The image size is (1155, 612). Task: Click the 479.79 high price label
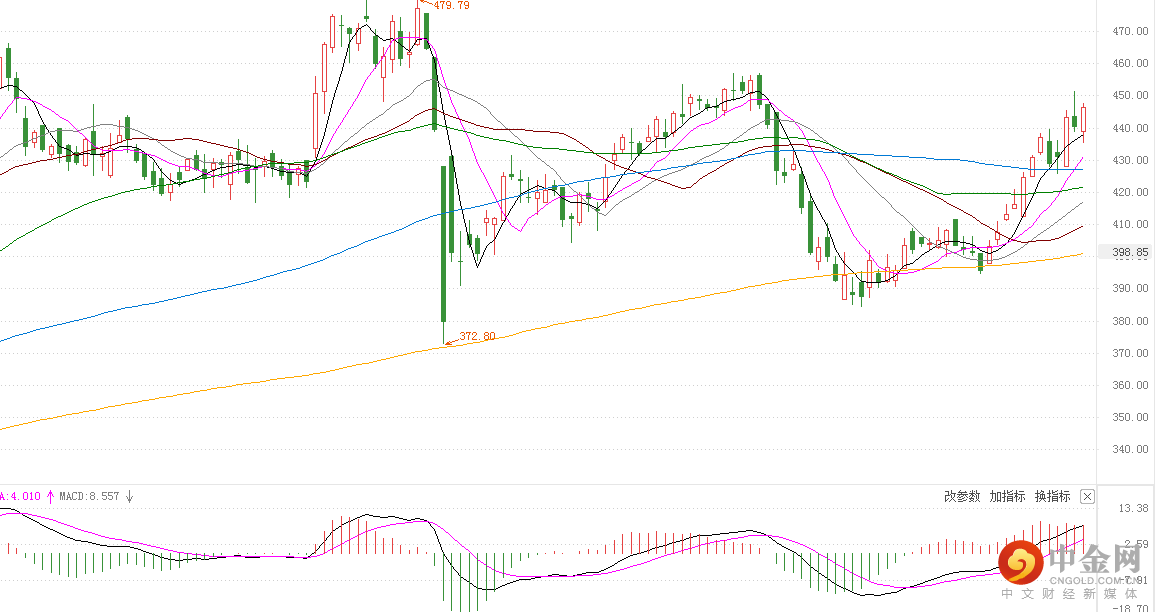(x=452, y=5)
